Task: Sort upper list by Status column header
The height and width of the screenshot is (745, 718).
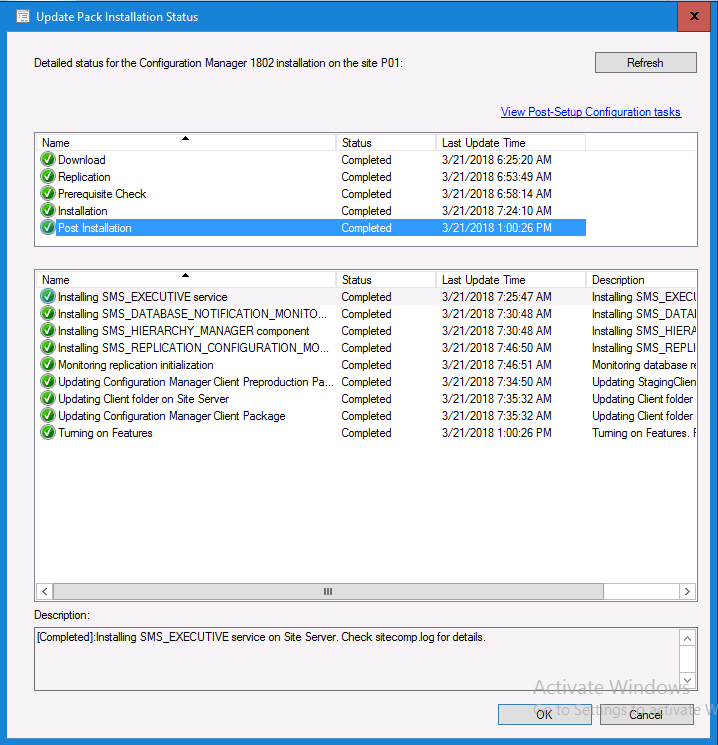Action: [x=386, y=143]
